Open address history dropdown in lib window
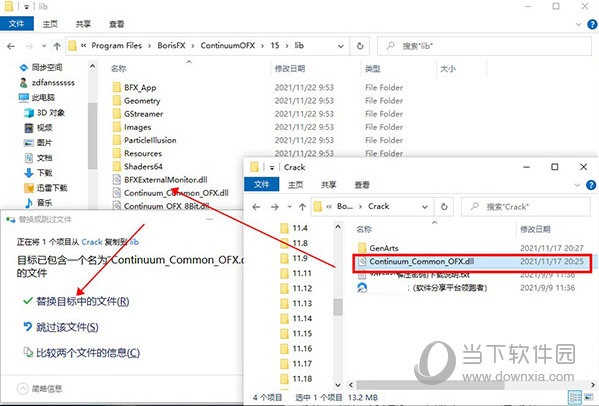The image size is (599, 406). tap(340, 46)
